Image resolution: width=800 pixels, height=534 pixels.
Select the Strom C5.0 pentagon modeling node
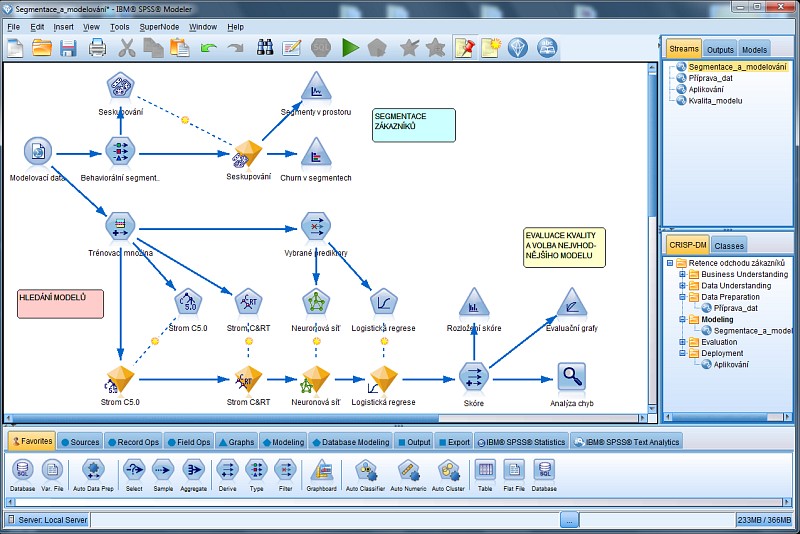click(188, 302)
